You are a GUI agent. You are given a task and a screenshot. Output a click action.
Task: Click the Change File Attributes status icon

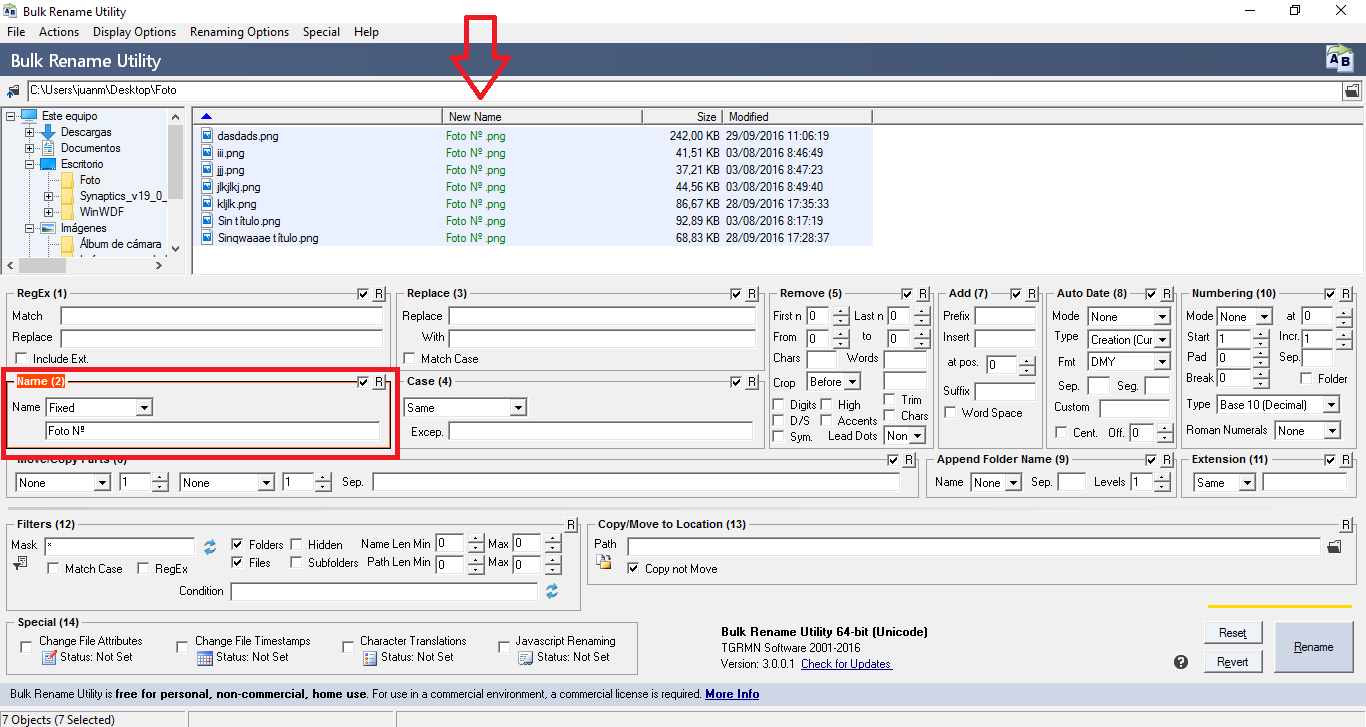(x=50, y=658)
